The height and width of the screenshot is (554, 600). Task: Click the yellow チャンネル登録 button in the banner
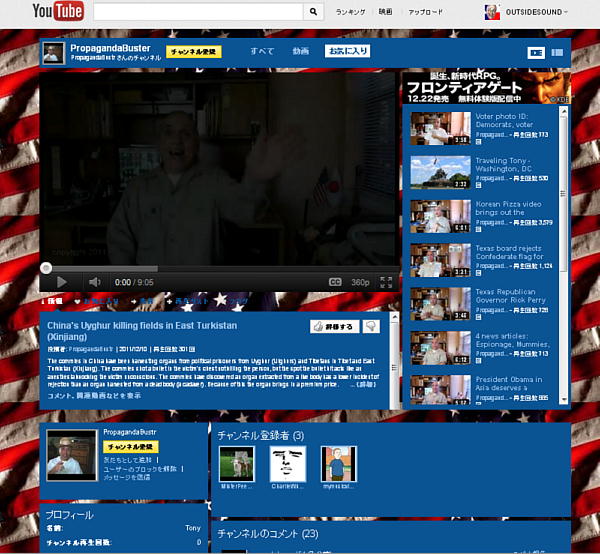click(x=194, y=51)
